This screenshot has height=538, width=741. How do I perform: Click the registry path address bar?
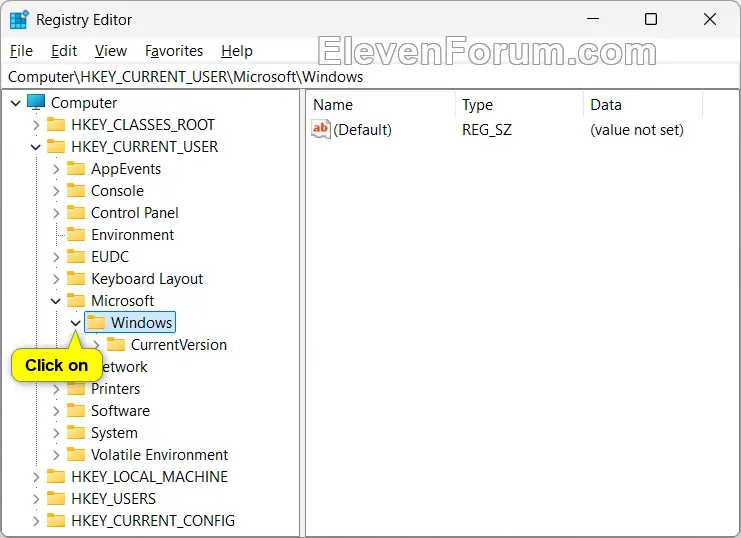click(370, 77)
